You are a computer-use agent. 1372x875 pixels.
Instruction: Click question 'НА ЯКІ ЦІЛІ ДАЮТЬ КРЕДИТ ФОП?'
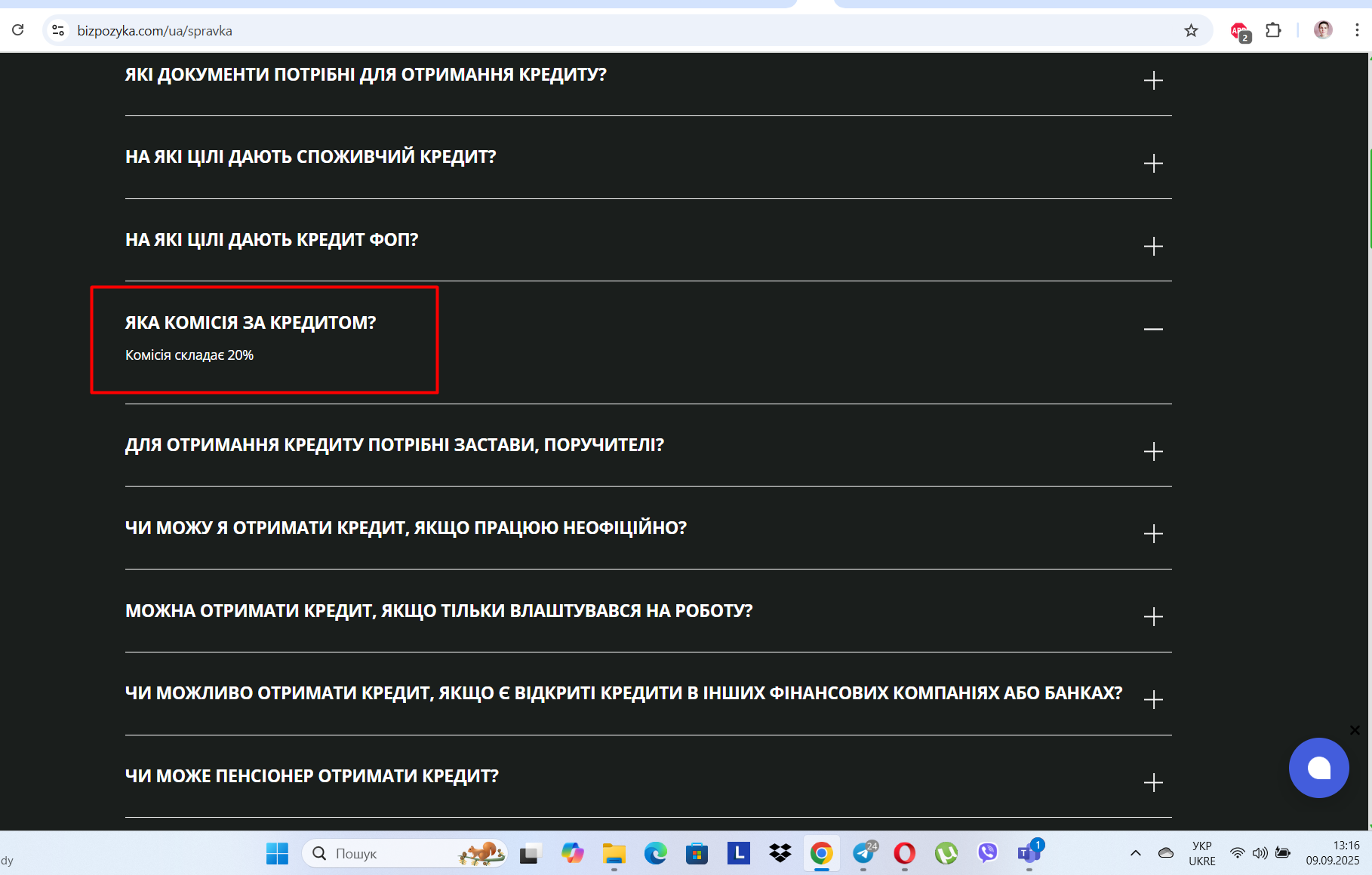tap(272, 240)
